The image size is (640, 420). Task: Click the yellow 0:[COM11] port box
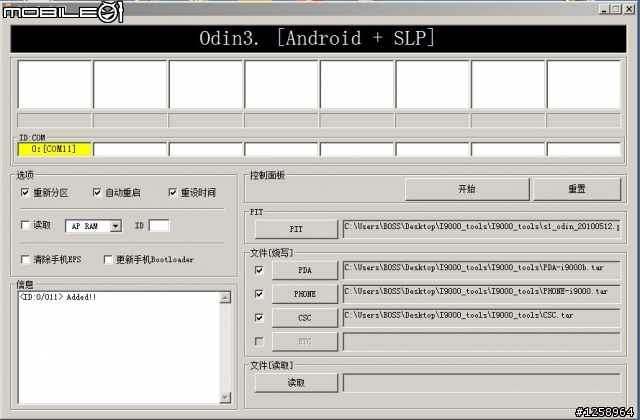[54, 149]
